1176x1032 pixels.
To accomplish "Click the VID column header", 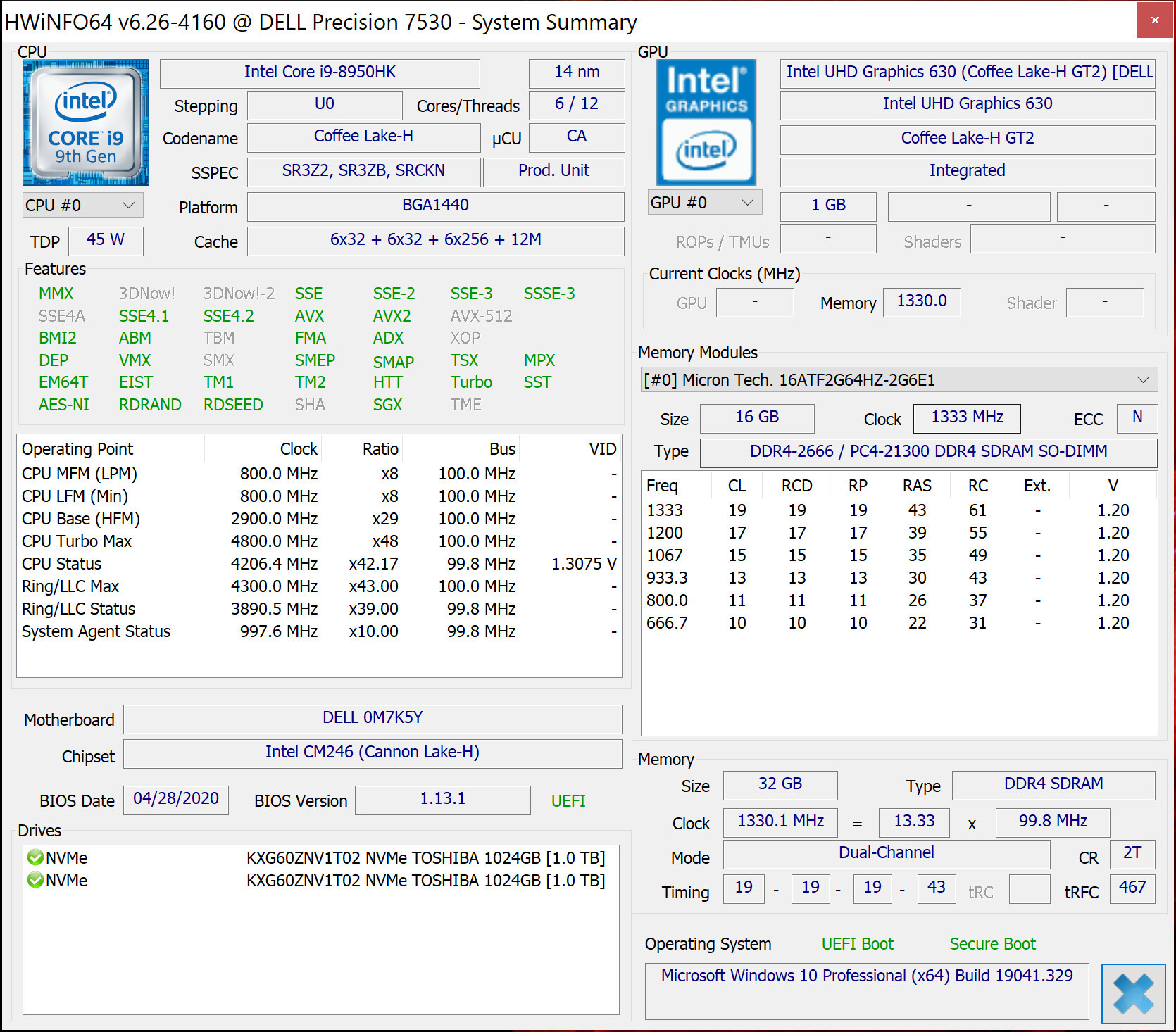I will (x=571, y=449).
